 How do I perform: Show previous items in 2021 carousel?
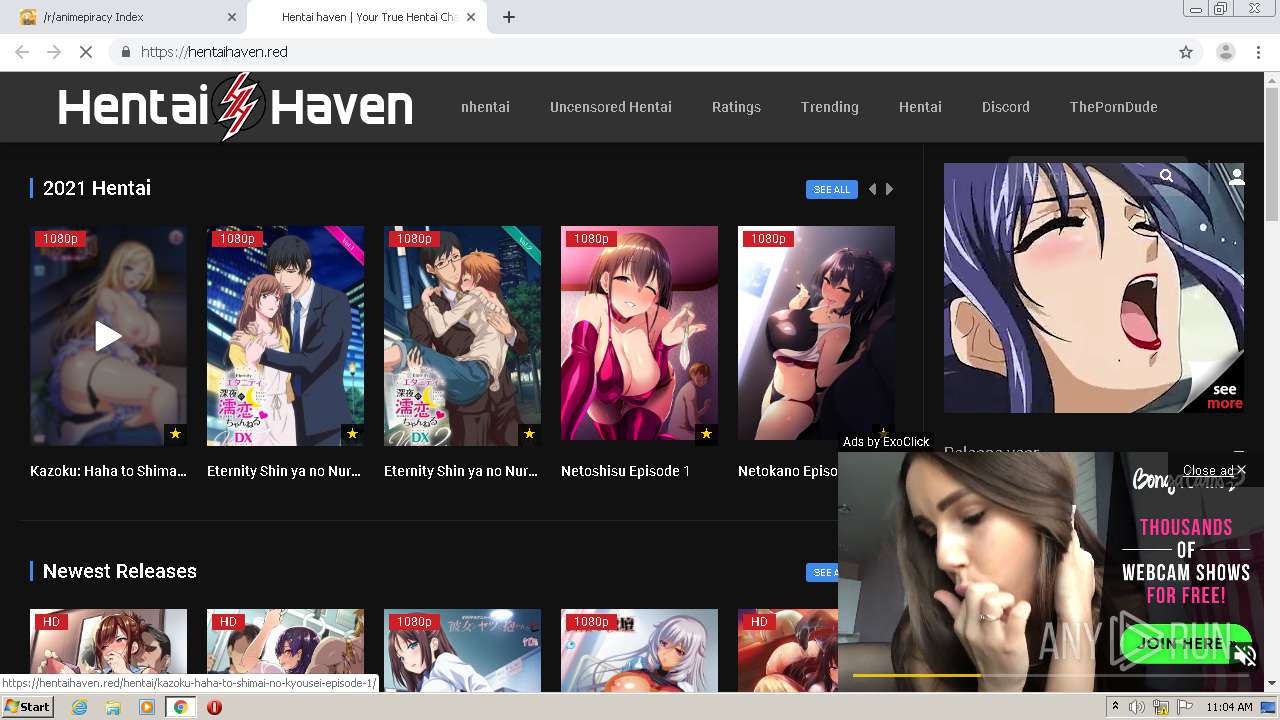[x=872, y=189]
